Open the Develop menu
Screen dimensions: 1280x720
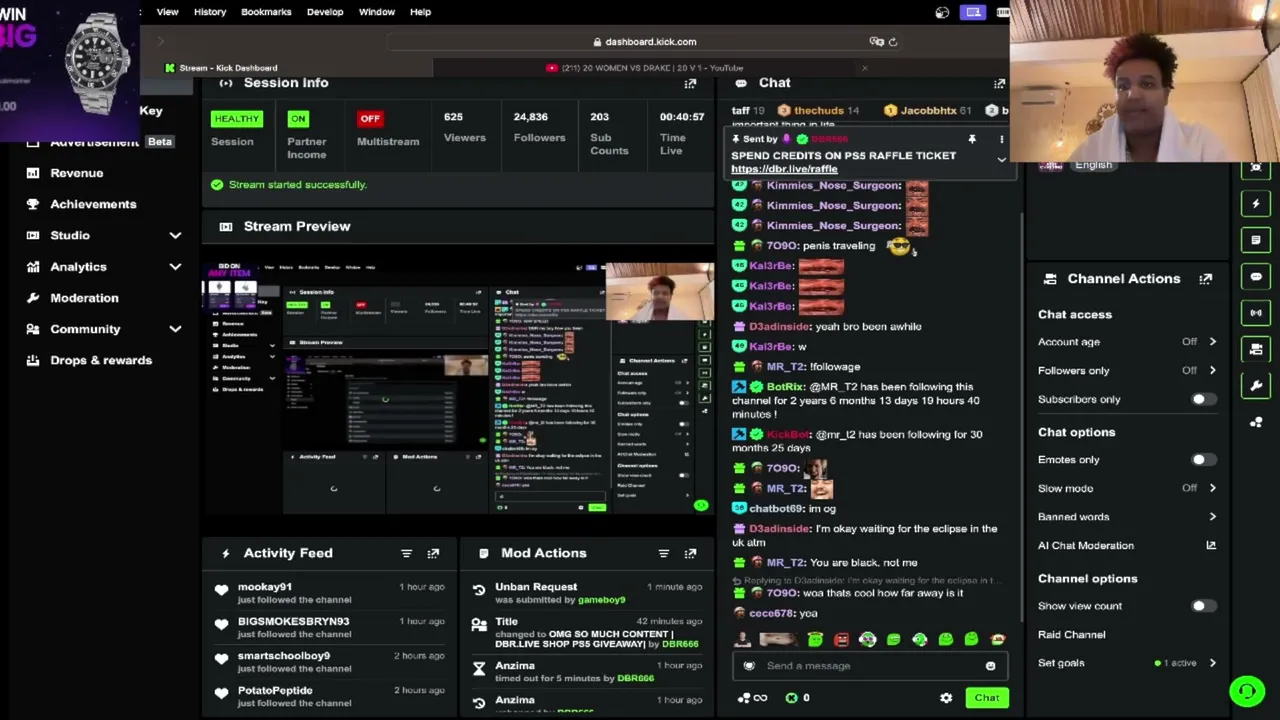pos(325,12)
